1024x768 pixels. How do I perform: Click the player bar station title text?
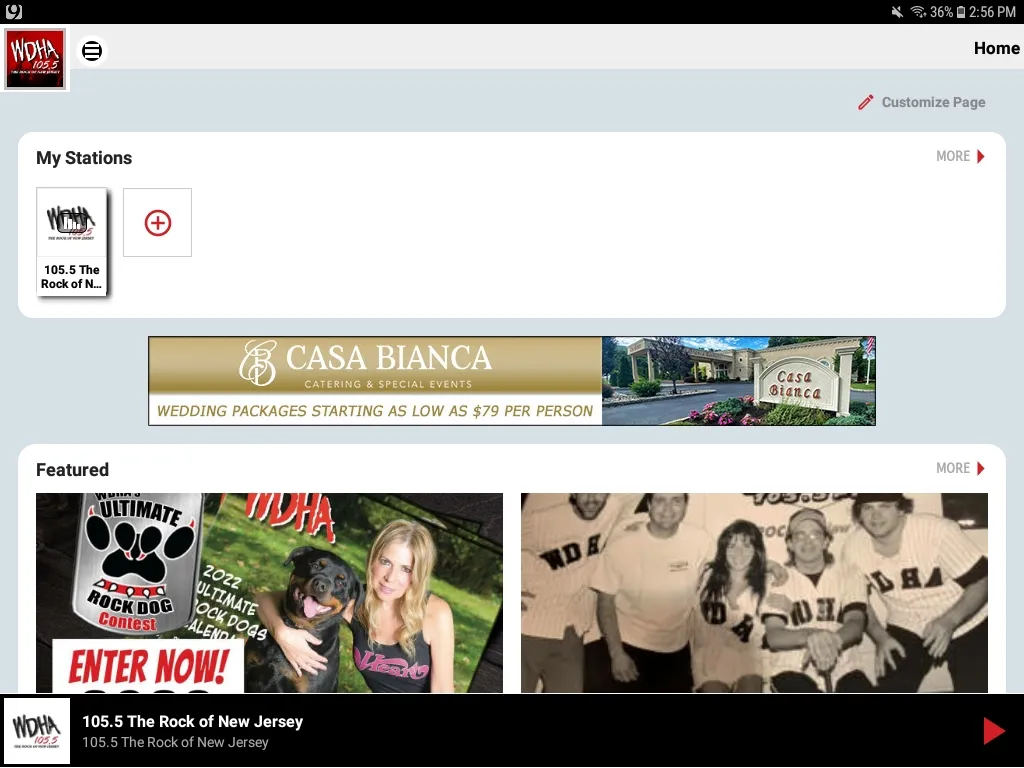point(193,722)
